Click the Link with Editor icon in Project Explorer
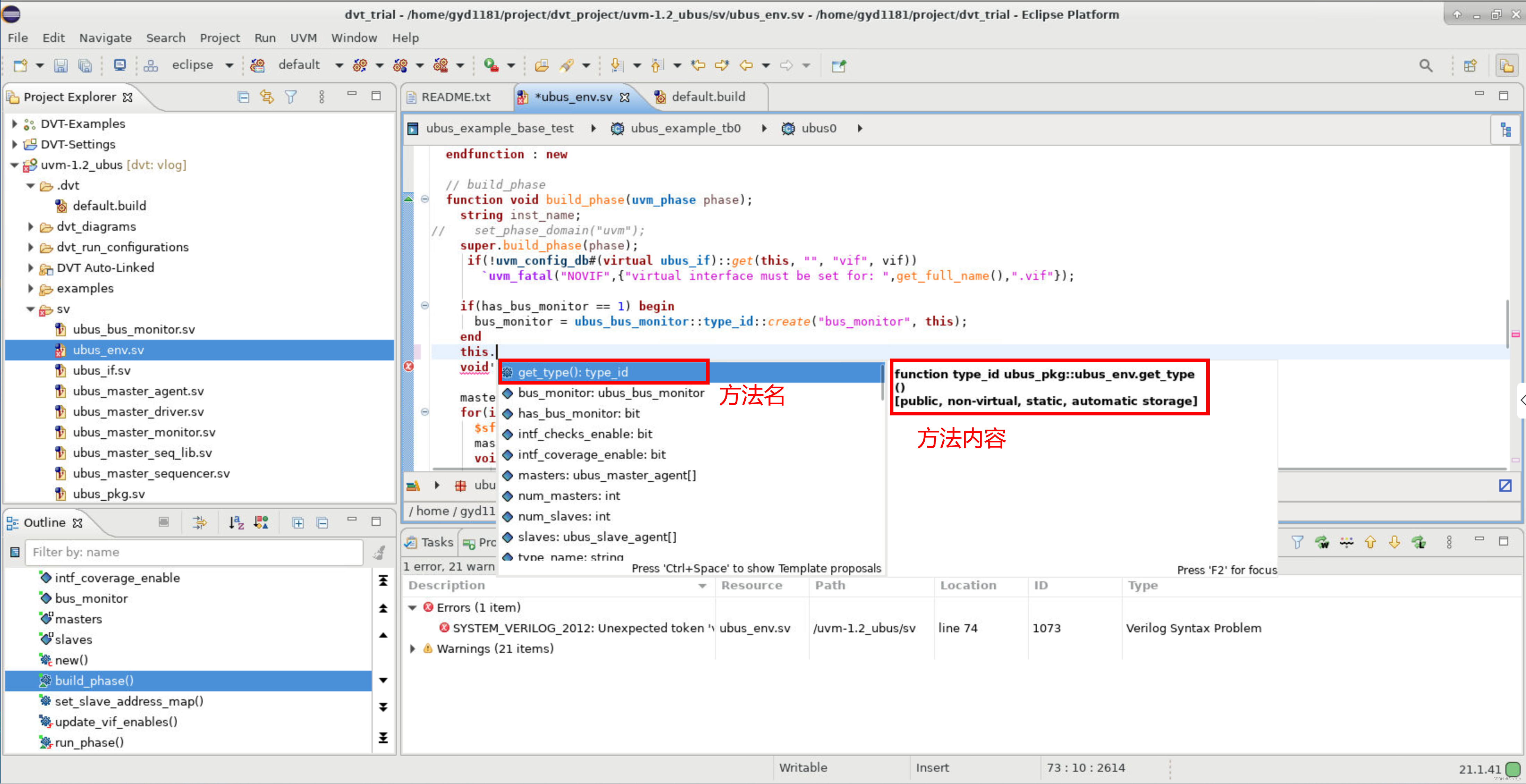1526x784 pixels. pos(267,96)
